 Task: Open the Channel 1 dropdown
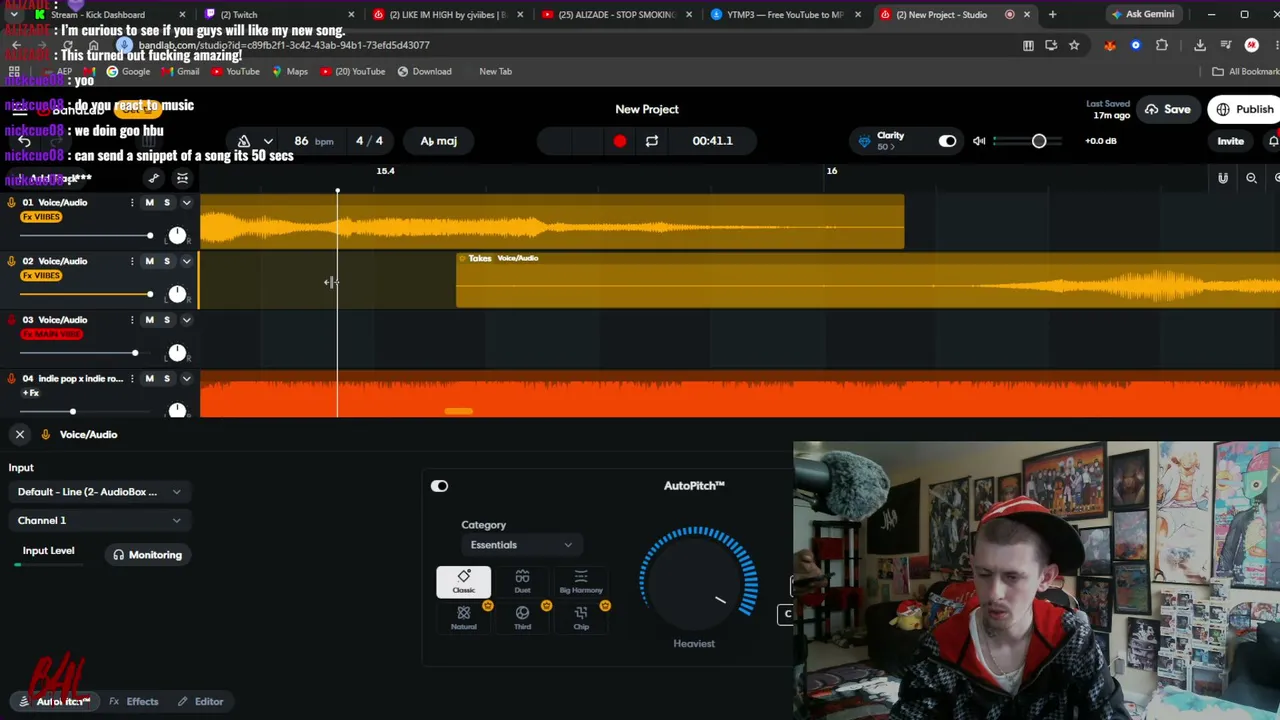(99, 520)
